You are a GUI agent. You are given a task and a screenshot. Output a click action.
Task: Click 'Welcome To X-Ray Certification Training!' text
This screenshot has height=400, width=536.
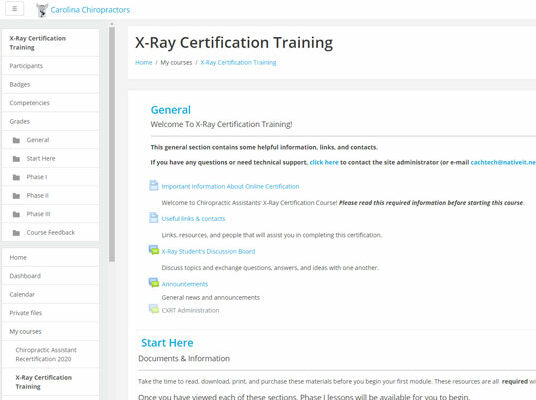(x=221, y=124)
